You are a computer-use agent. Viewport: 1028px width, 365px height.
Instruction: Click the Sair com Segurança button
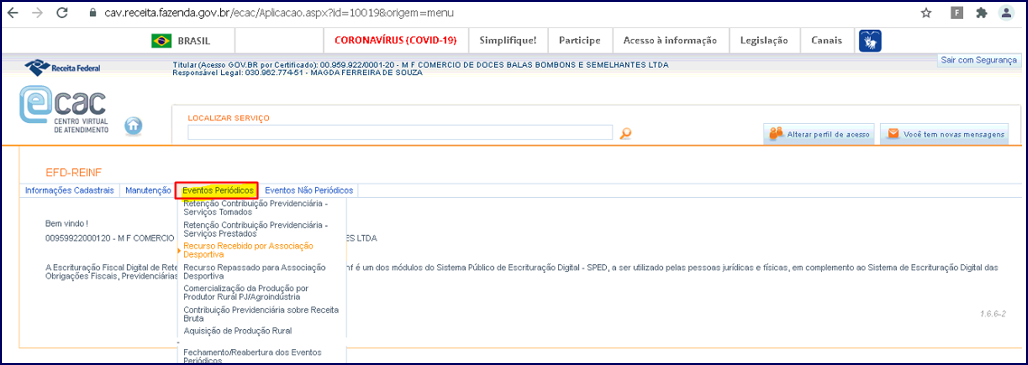pos(978,60)
